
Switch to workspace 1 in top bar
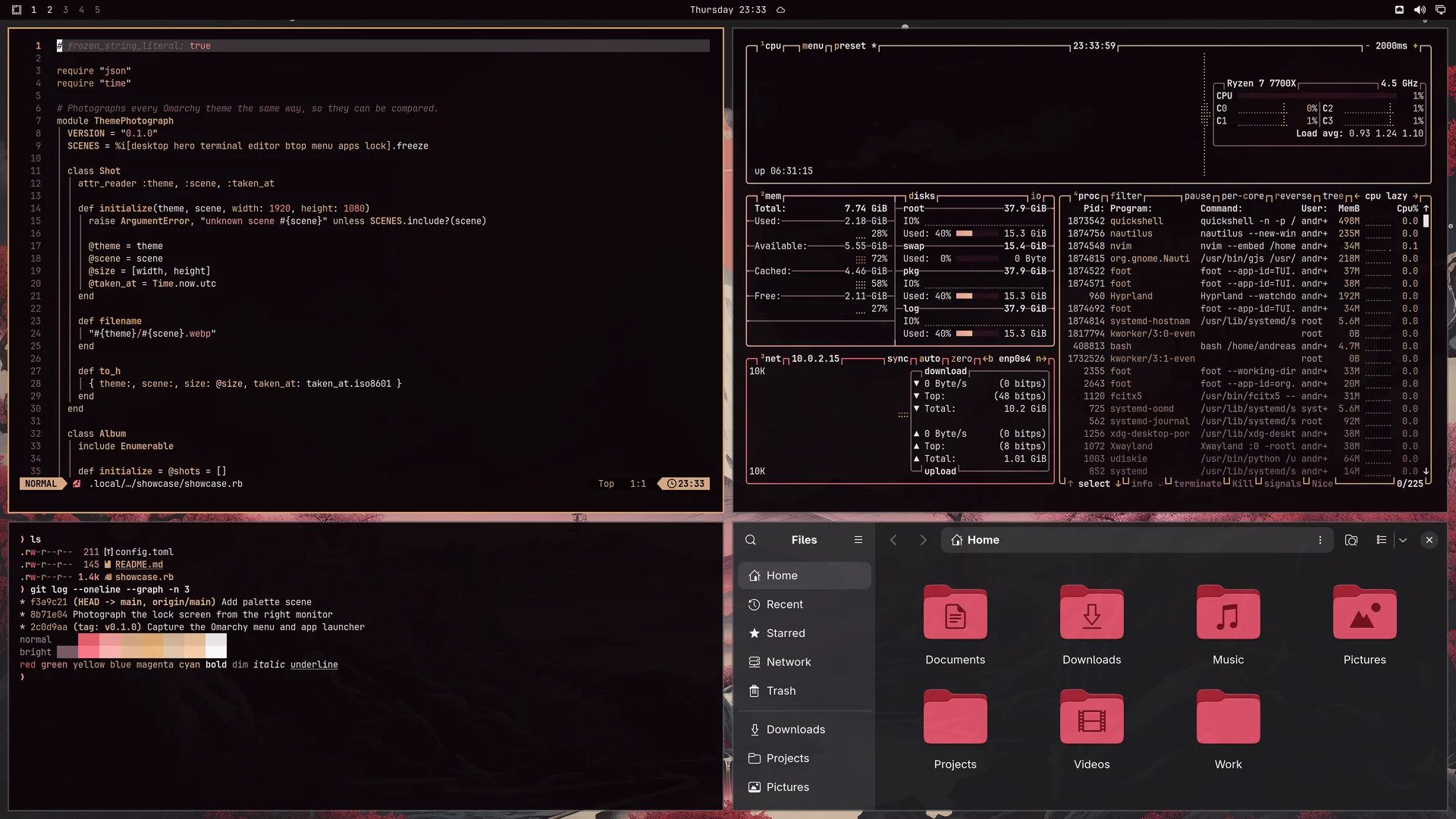coord(33,10)
